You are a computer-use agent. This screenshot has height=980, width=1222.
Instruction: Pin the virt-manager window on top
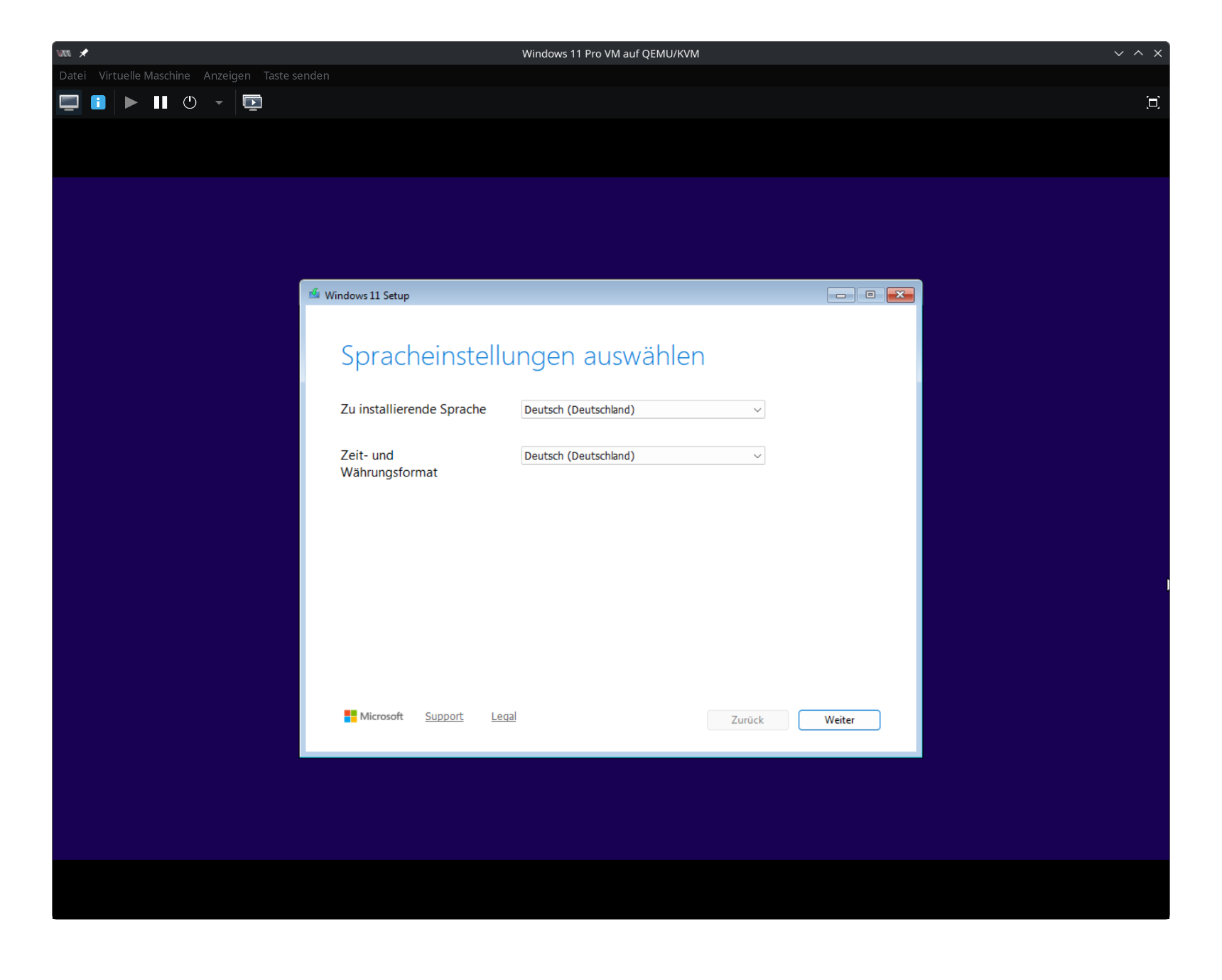pyautogui.click(x=84, y=53)
